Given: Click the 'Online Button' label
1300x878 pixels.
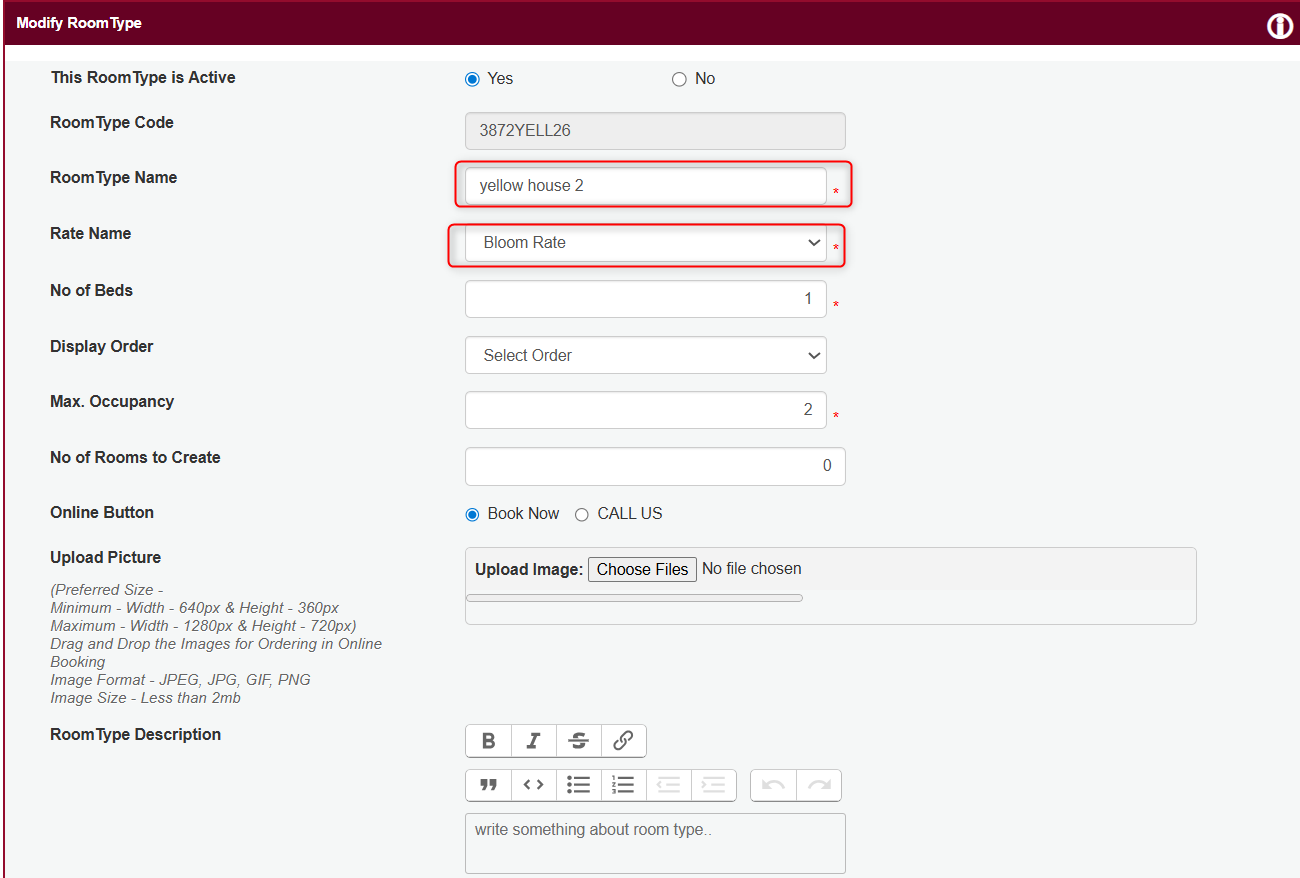Looking at the screenshot, I should [102, 513].
